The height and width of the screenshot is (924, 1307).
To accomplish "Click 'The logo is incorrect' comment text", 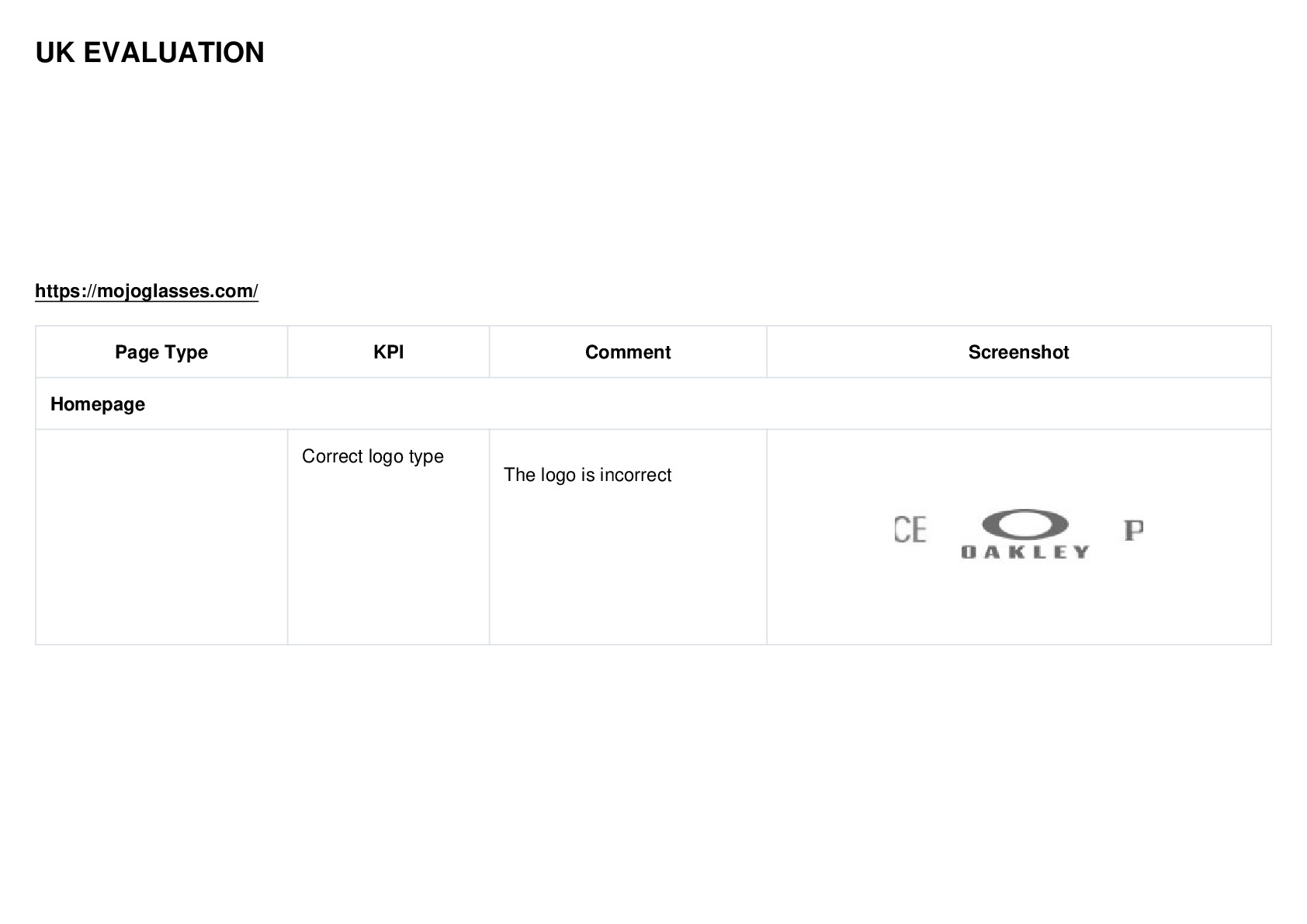I will pos(588,475).
